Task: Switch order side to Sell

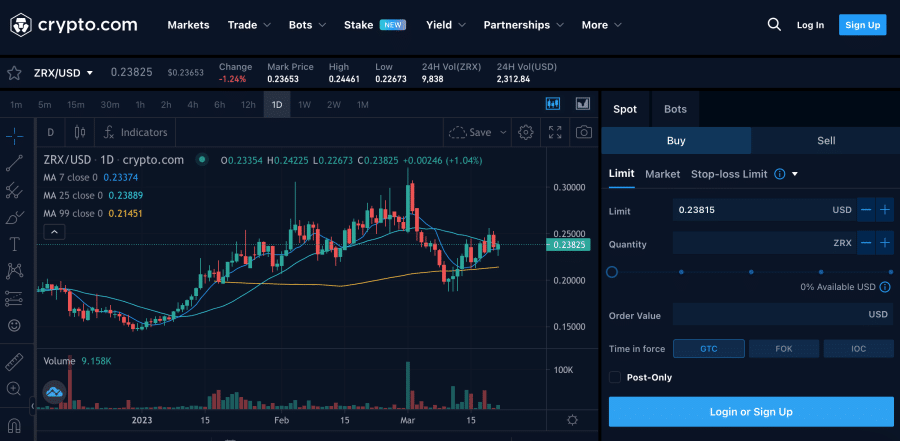Action: coord(826,141)
